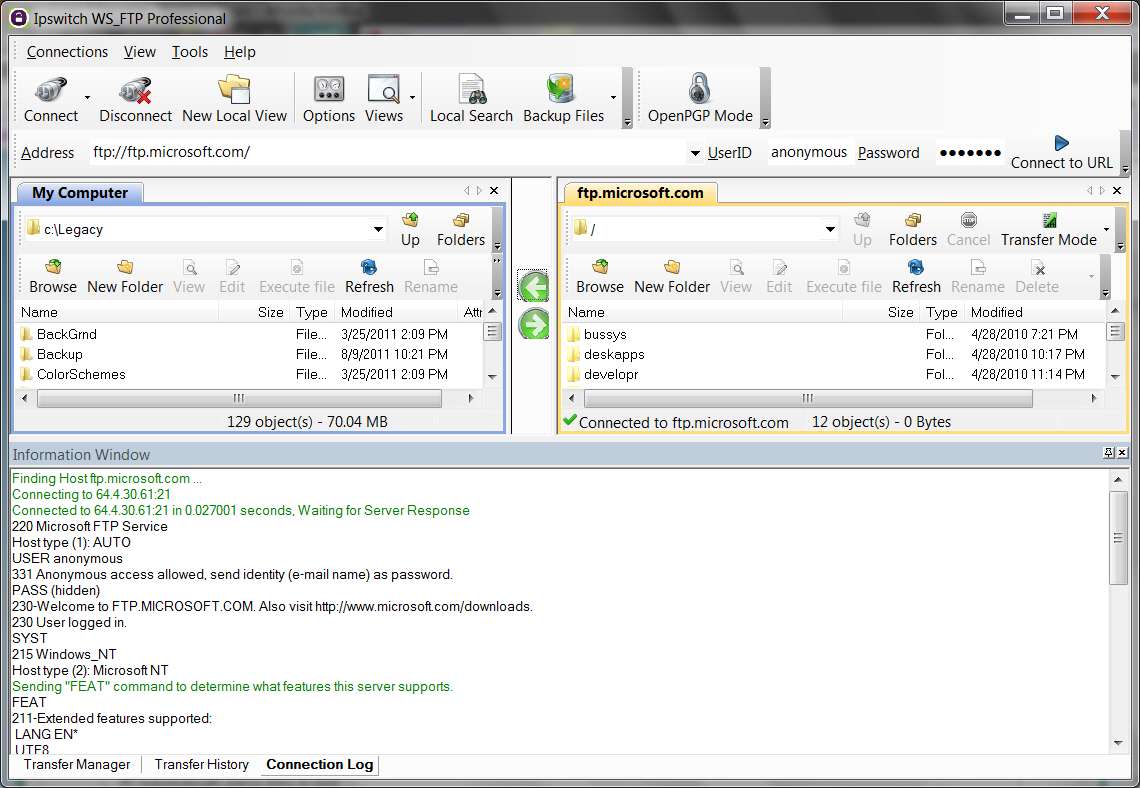This screenshot has height=788, width=1140.
Task: Switch to the Transfer History tab
Action: tap(201, 765)
